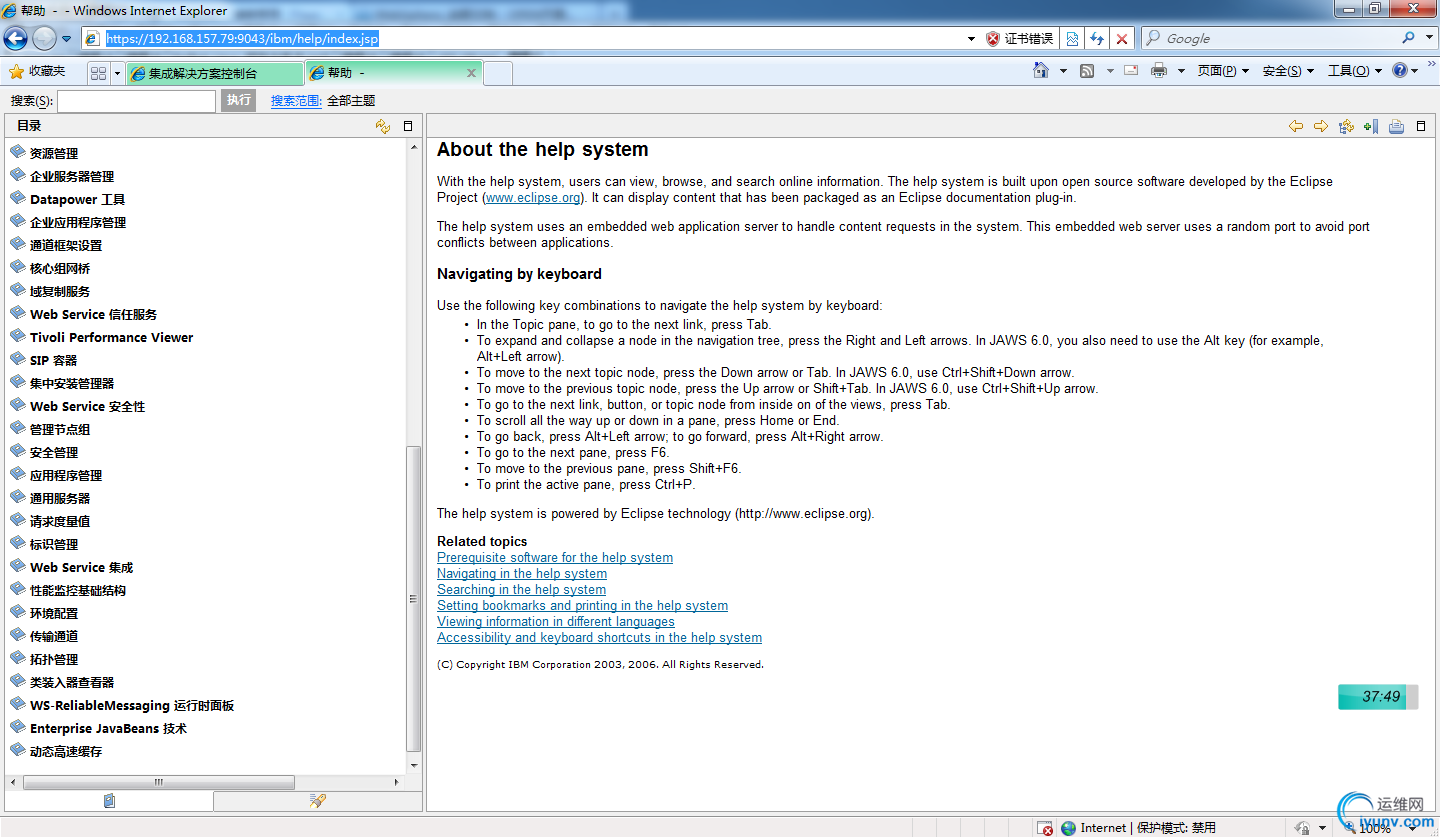Open the IE Help question mark icon
The image size is (1440, 838).
(x=1400, y=70)
